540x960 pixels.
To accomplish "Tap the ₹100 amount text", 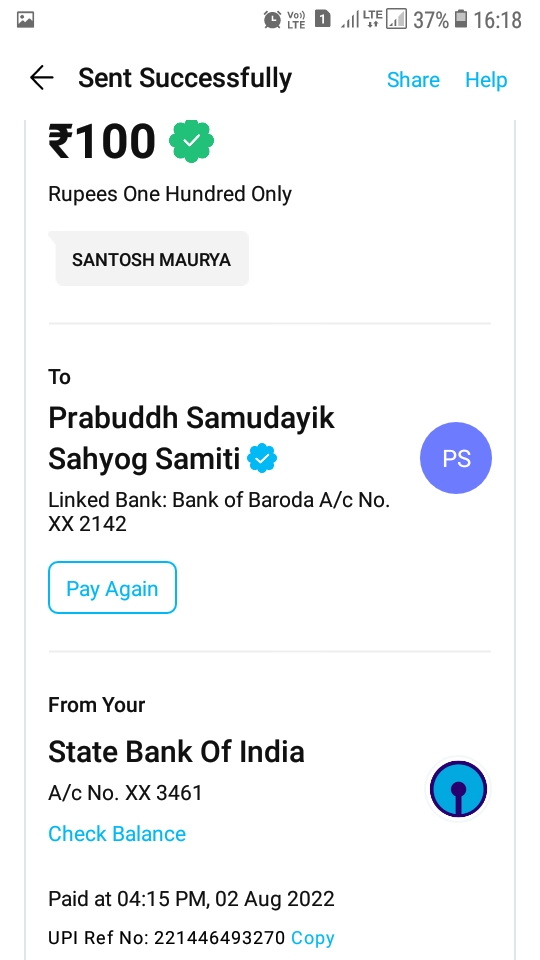I will pos(102,141).
